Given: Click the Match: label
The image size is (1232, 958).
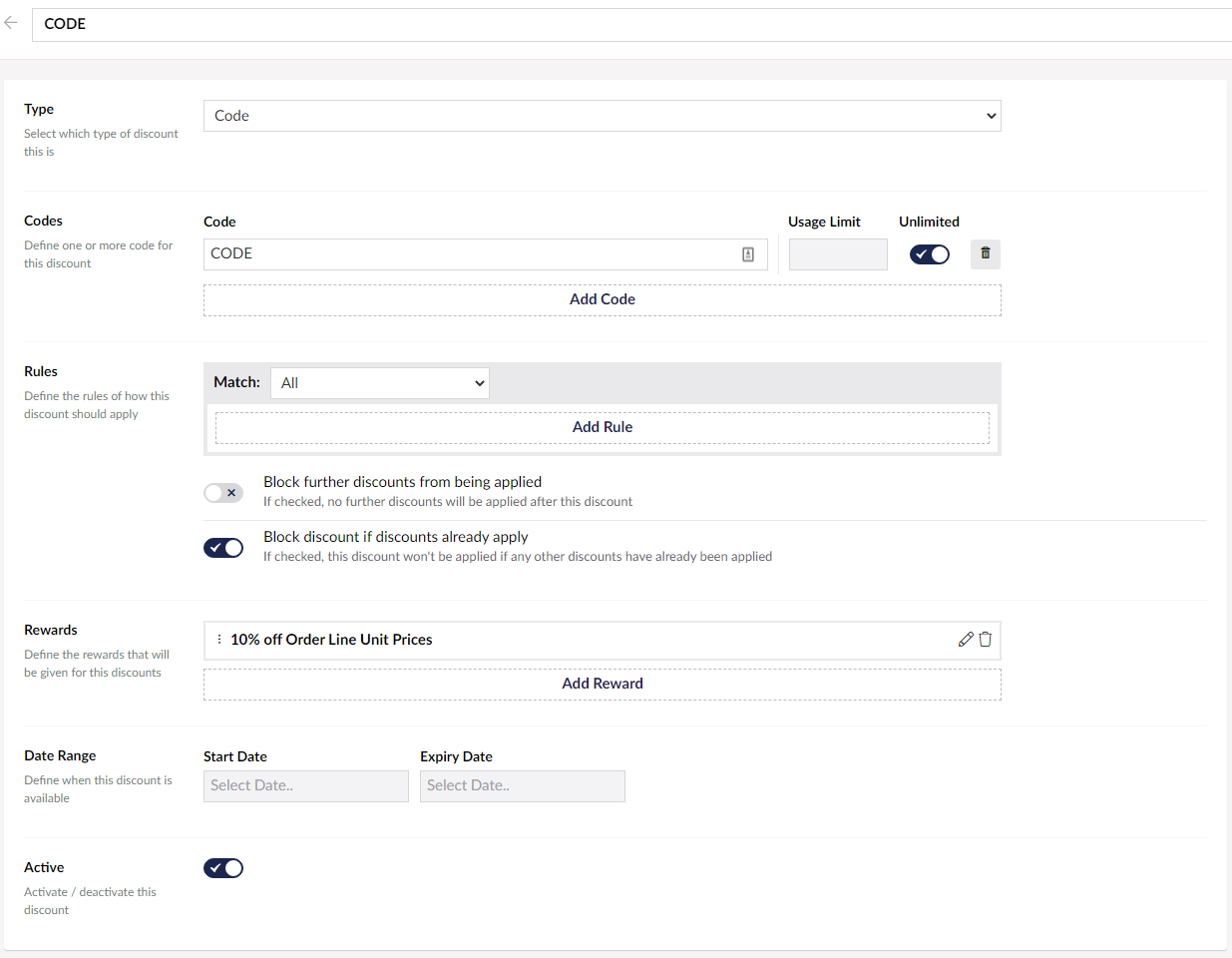Looking at the screenshot, I should pos(236,382).
